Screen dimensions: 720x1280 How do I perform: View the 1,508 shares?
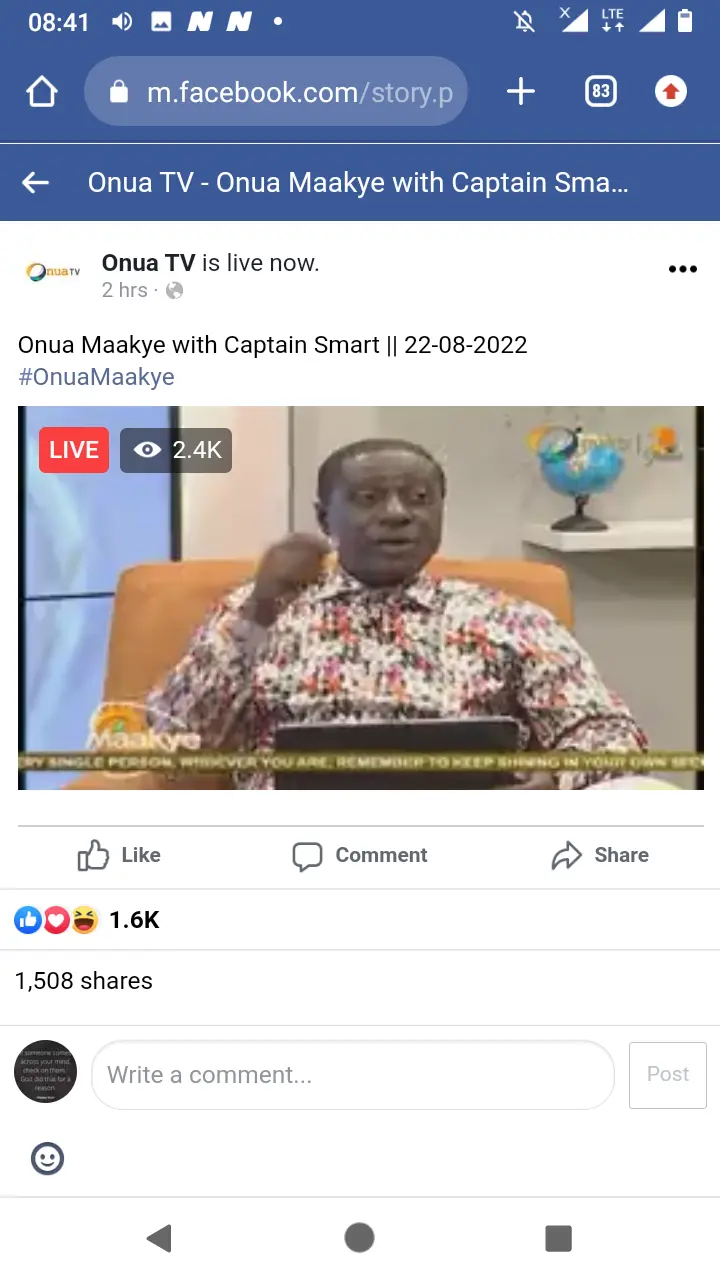[x=84, y=981]
